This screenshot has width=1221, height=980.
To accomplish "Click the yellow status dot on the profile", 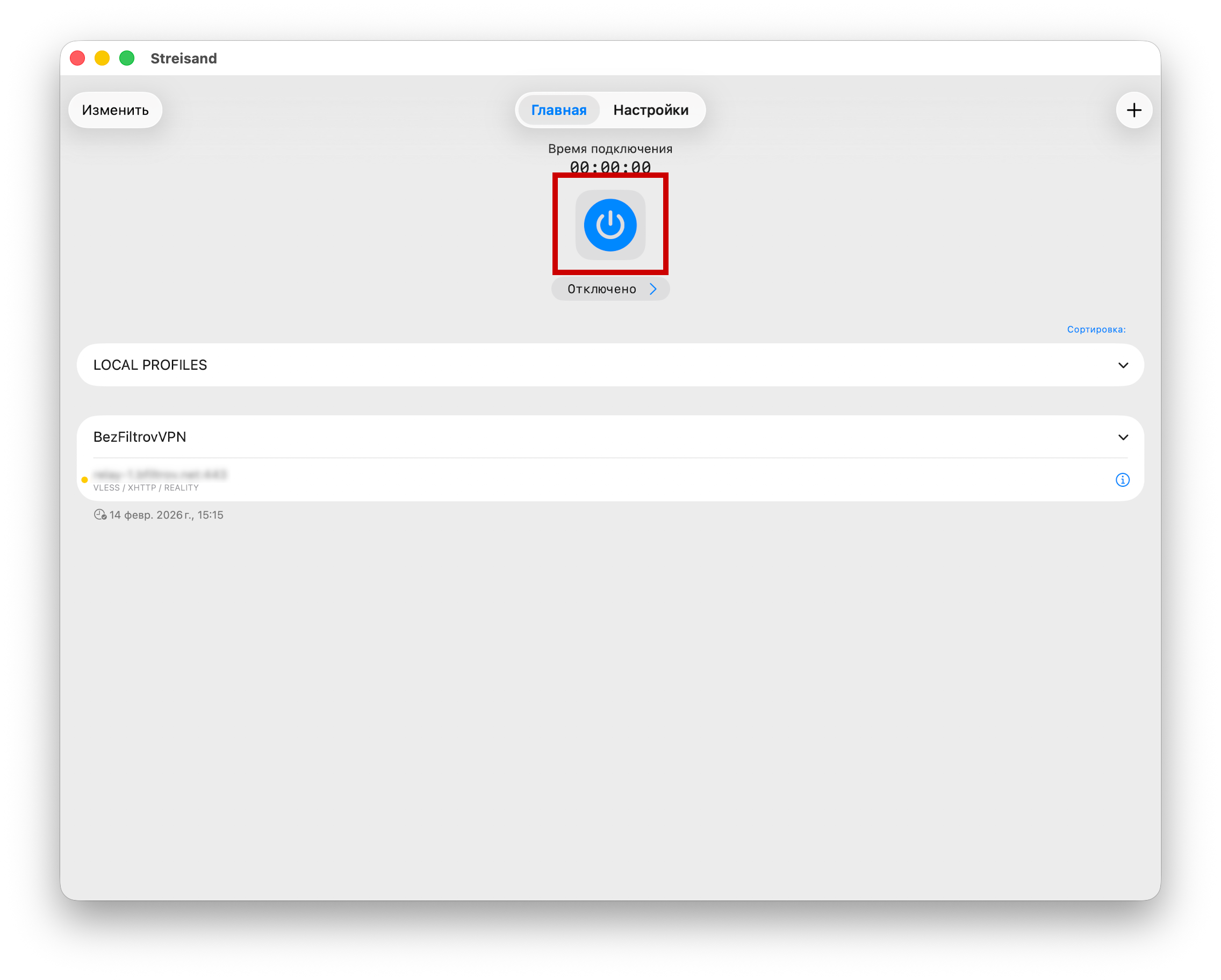I will [85, 480].
